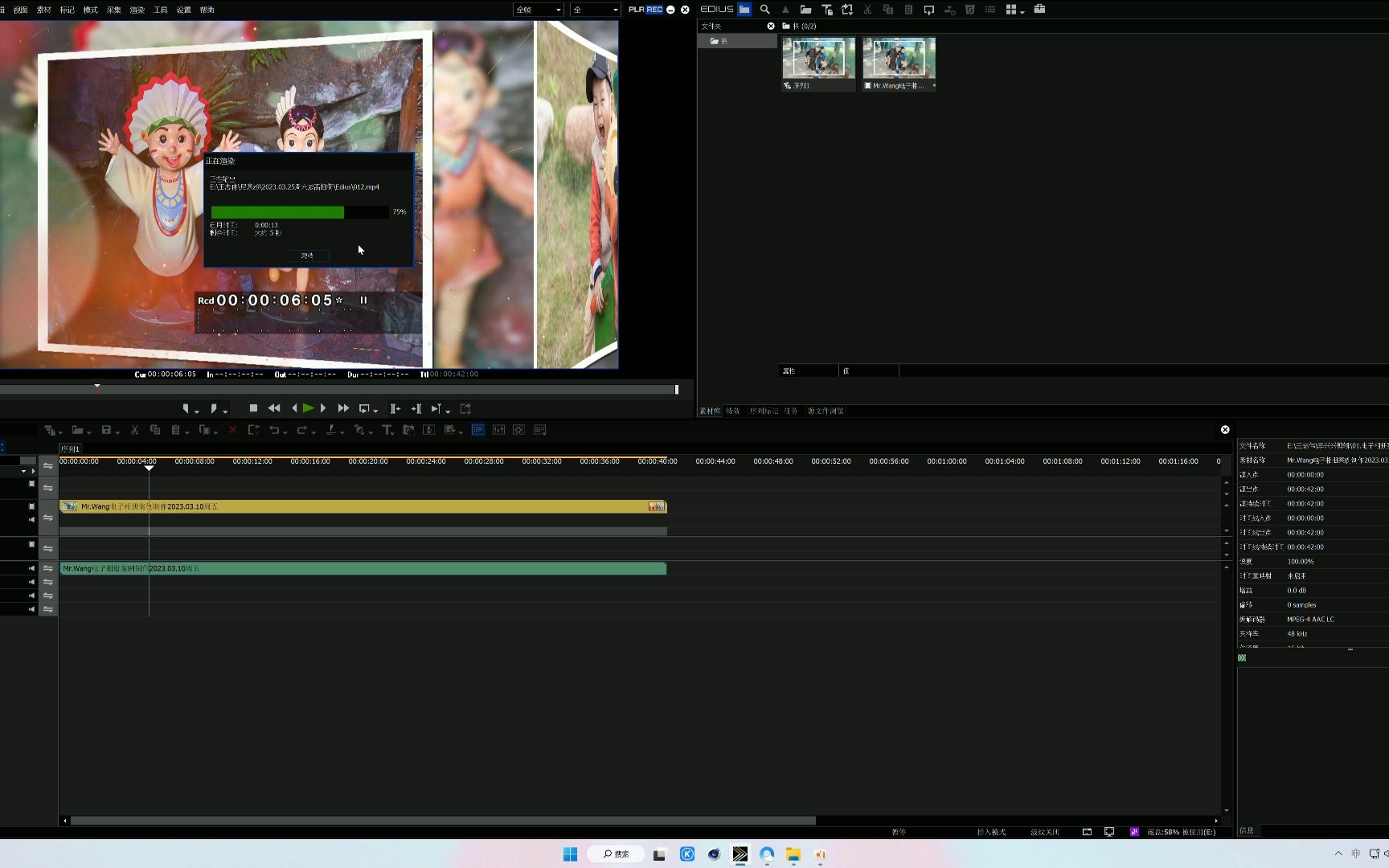Click the player scrub bar under the preview
The width and height of the screenshot is (1389, 868).
tap(338, 390)
